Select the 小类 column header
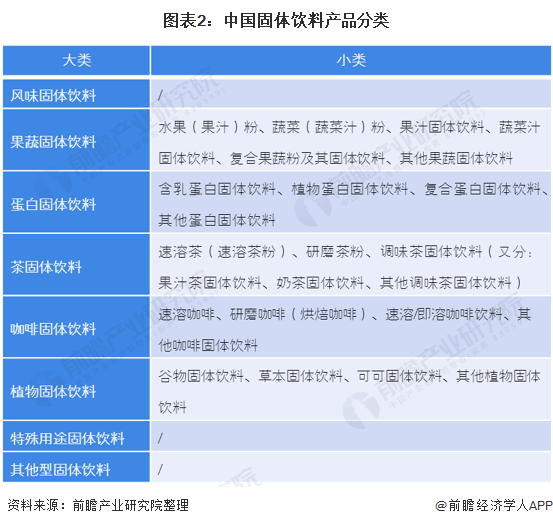 (351, 60)
